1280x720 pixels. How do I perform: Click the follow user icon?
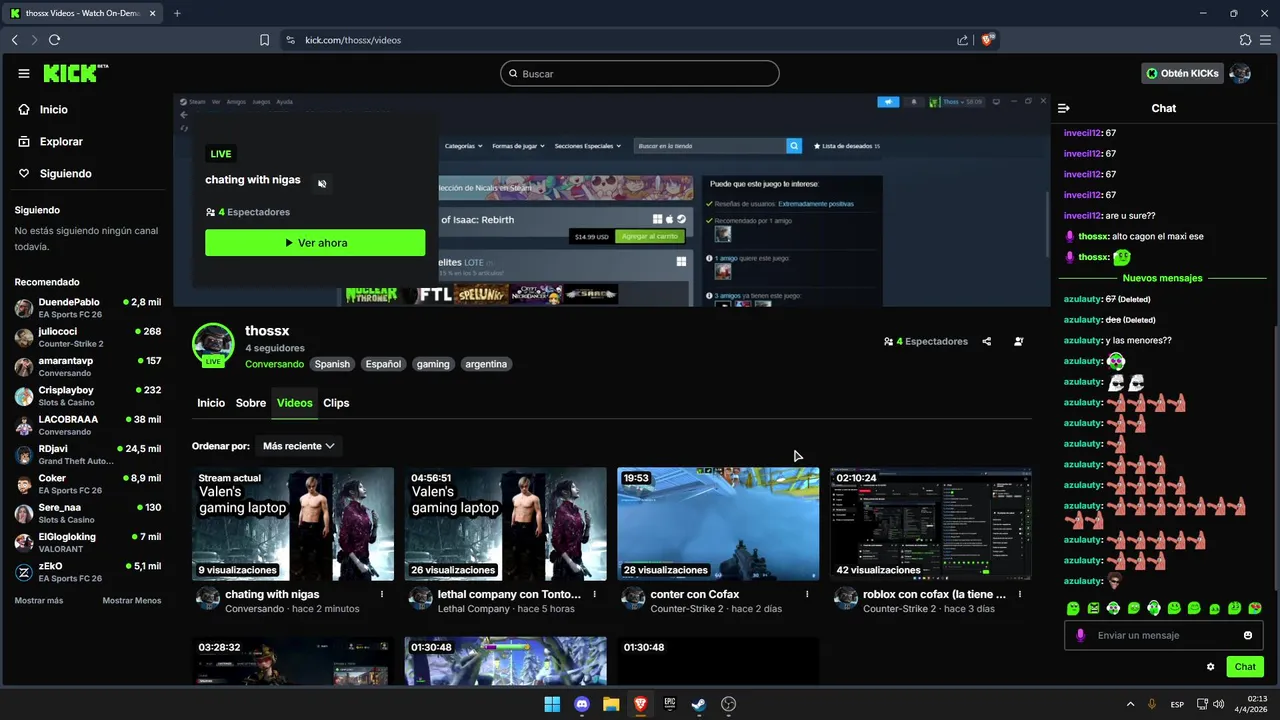coord(1019,341)
